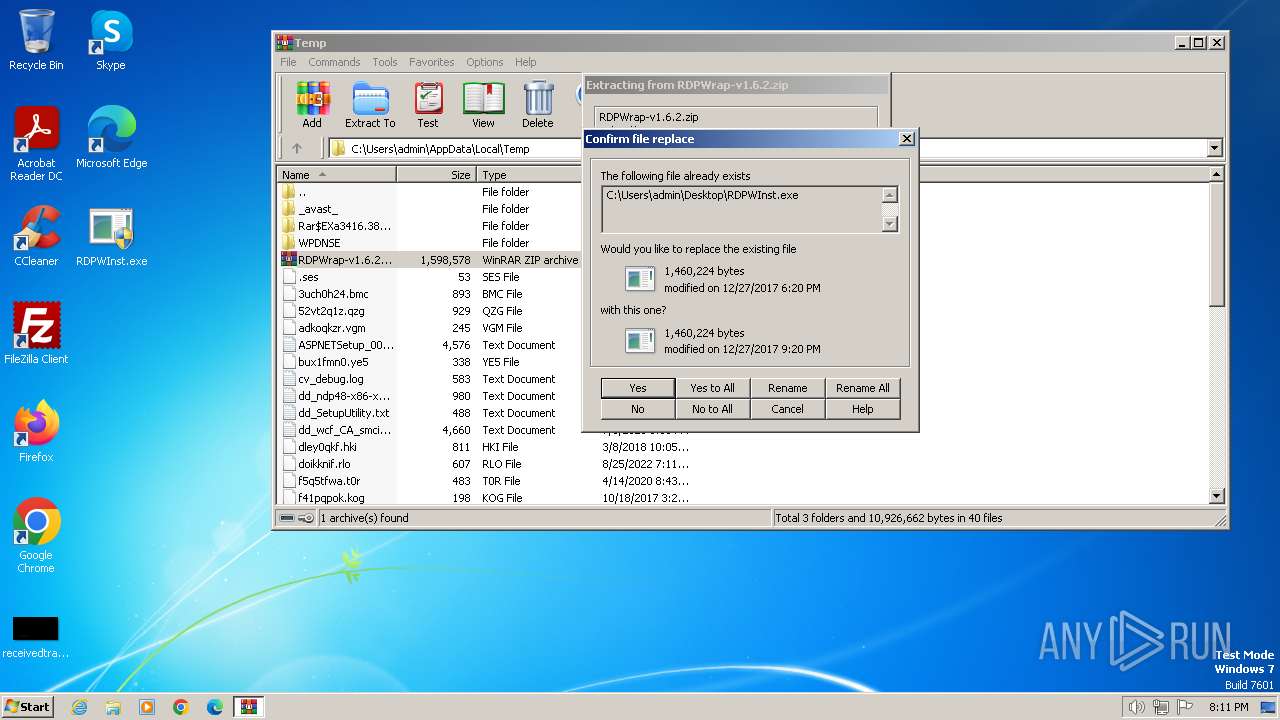Select the dd_SetupUtility.txt file row

pyautogui.click(x=430, y=413)
